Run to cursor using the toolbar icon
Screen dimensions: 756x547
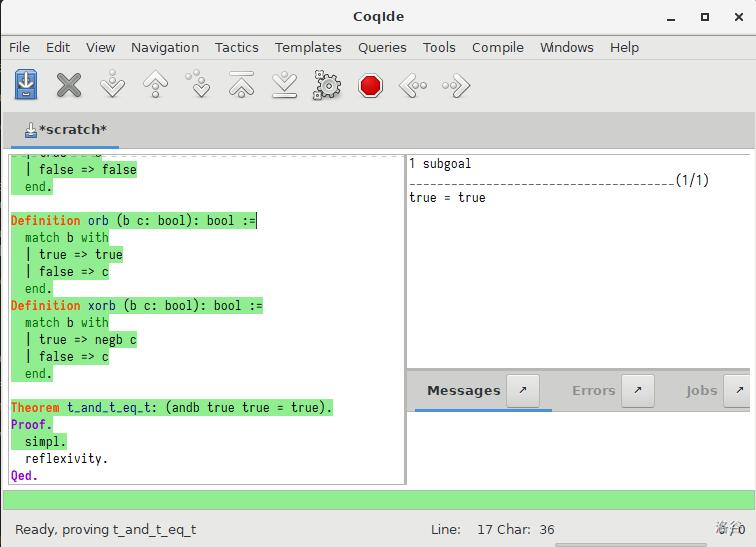click(x=199, y=85)
